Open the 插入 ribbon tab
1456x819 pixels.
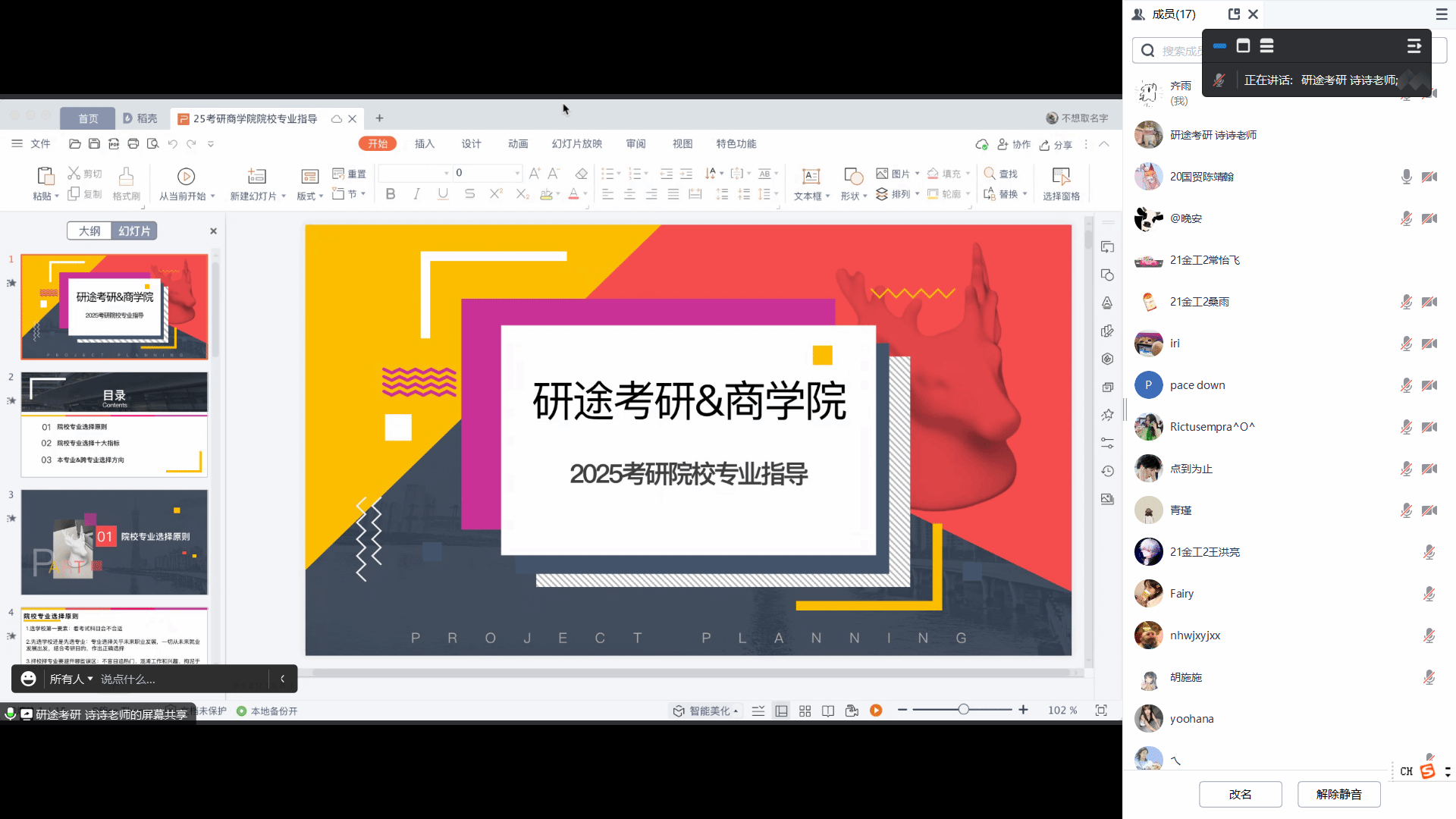[x=425, y=143]
